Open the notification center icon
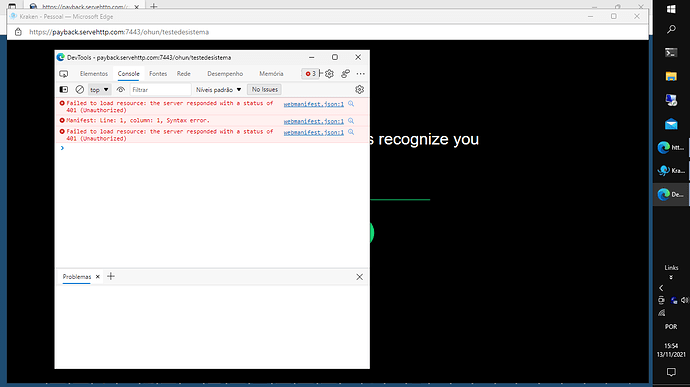 (x=671, y=372)
